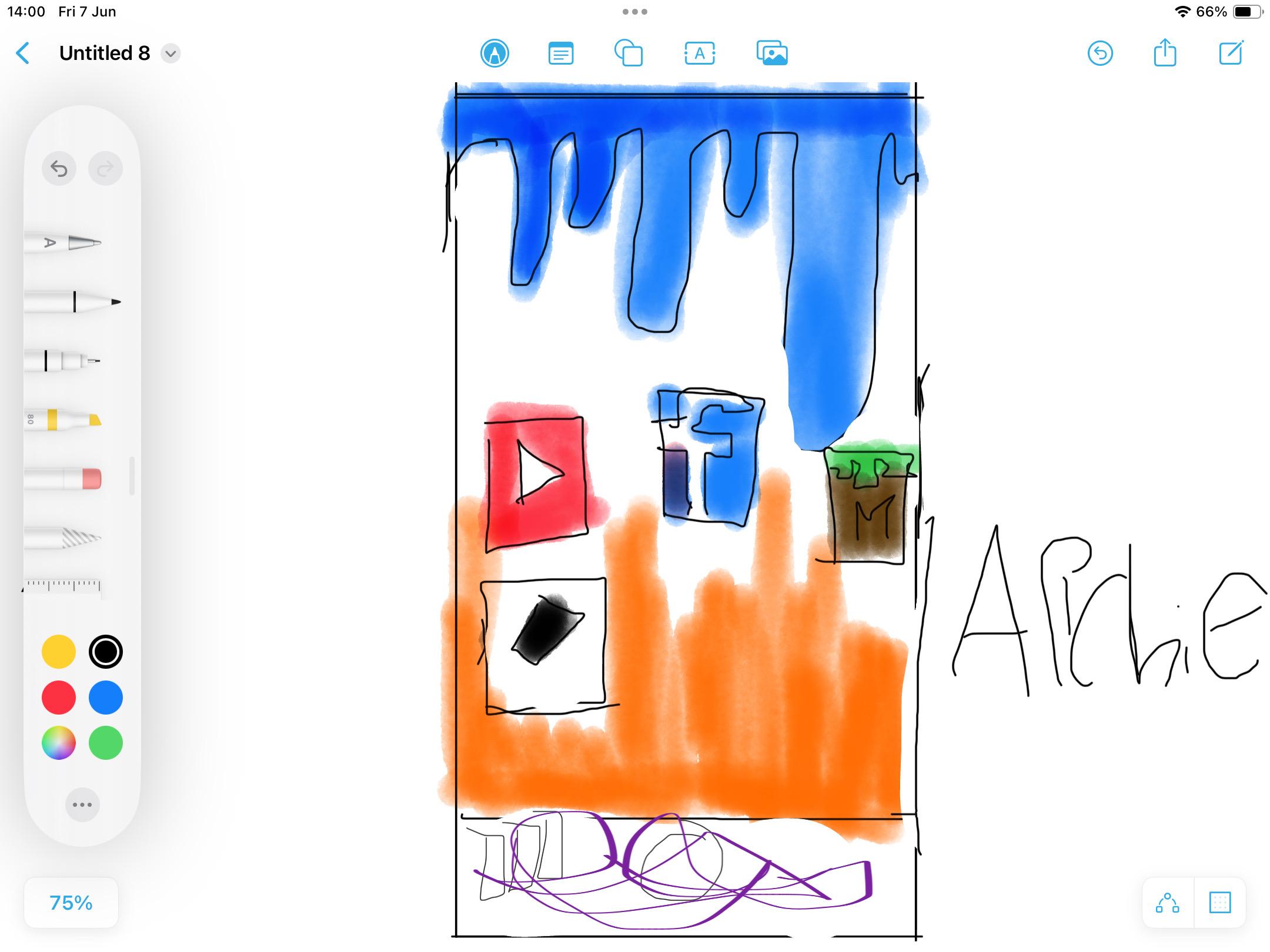Open the three-dot multitasking menu
1270x952 pixels.
635,12
